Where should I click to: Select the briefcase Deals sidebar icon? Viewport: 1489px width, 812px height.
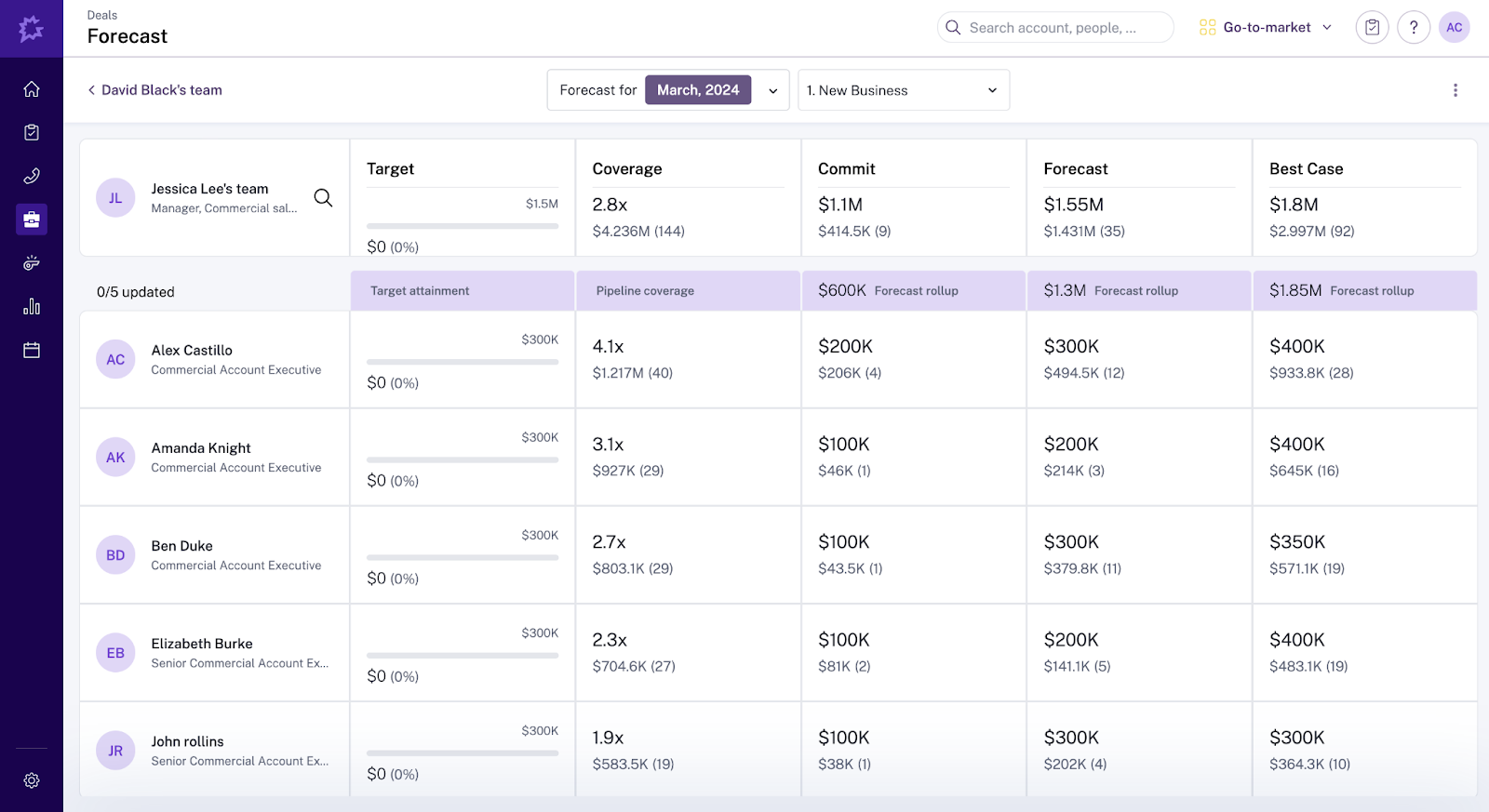(32, 220)
